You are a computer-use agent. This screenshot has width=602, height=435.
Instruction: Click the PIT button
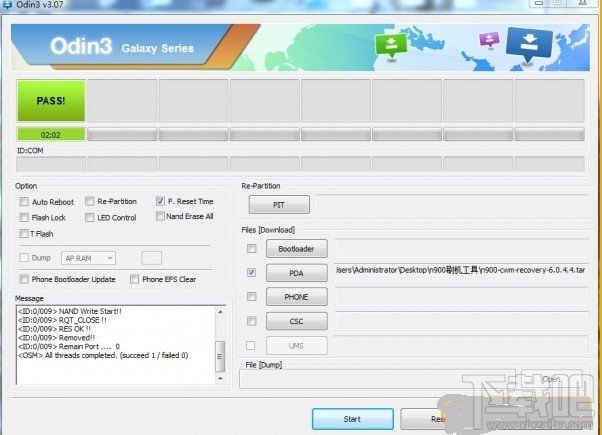(x=279, y=205)
